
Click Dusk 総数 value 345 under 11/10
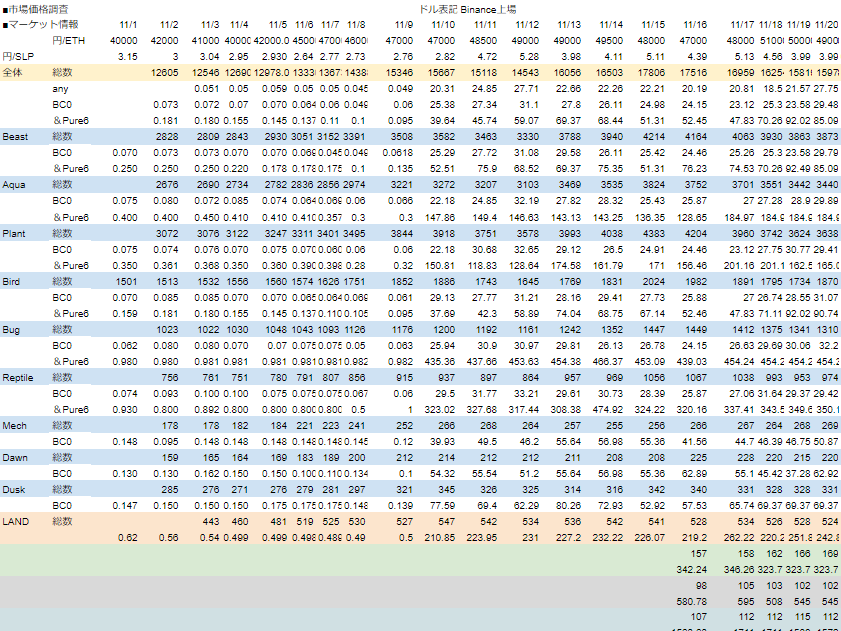pyautogui.click(x=446, y=491)
